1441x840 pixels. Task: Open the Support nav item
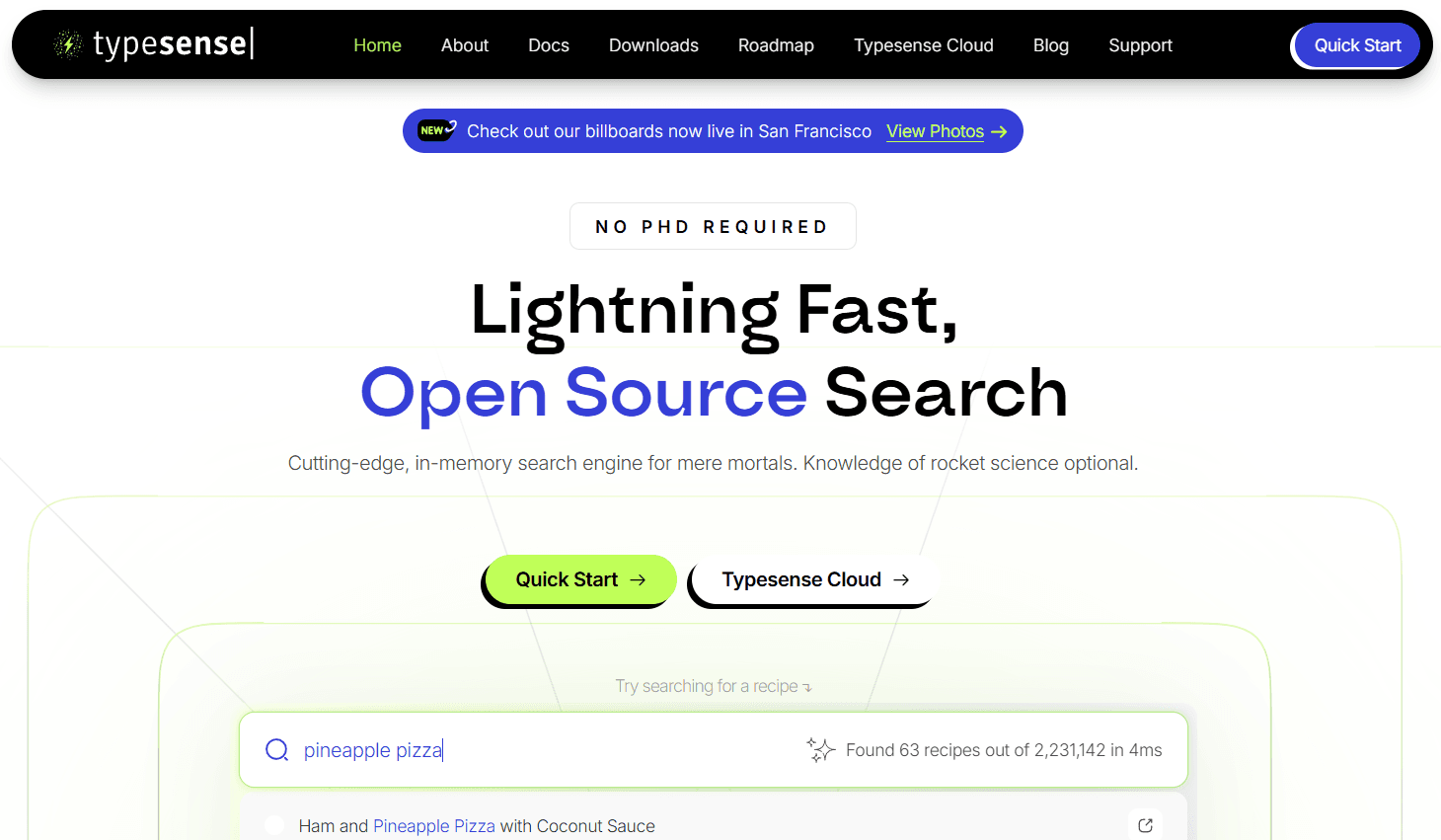pyautogui.click(x=1140, y=45)
